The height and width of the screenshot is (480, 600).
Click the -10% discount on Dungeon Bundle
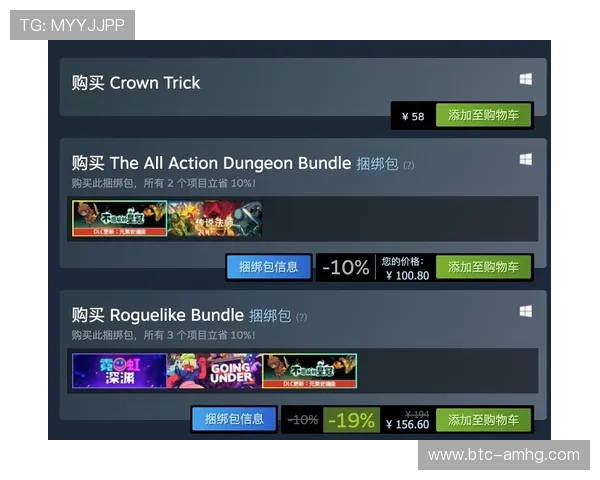(x=346, y=267)
